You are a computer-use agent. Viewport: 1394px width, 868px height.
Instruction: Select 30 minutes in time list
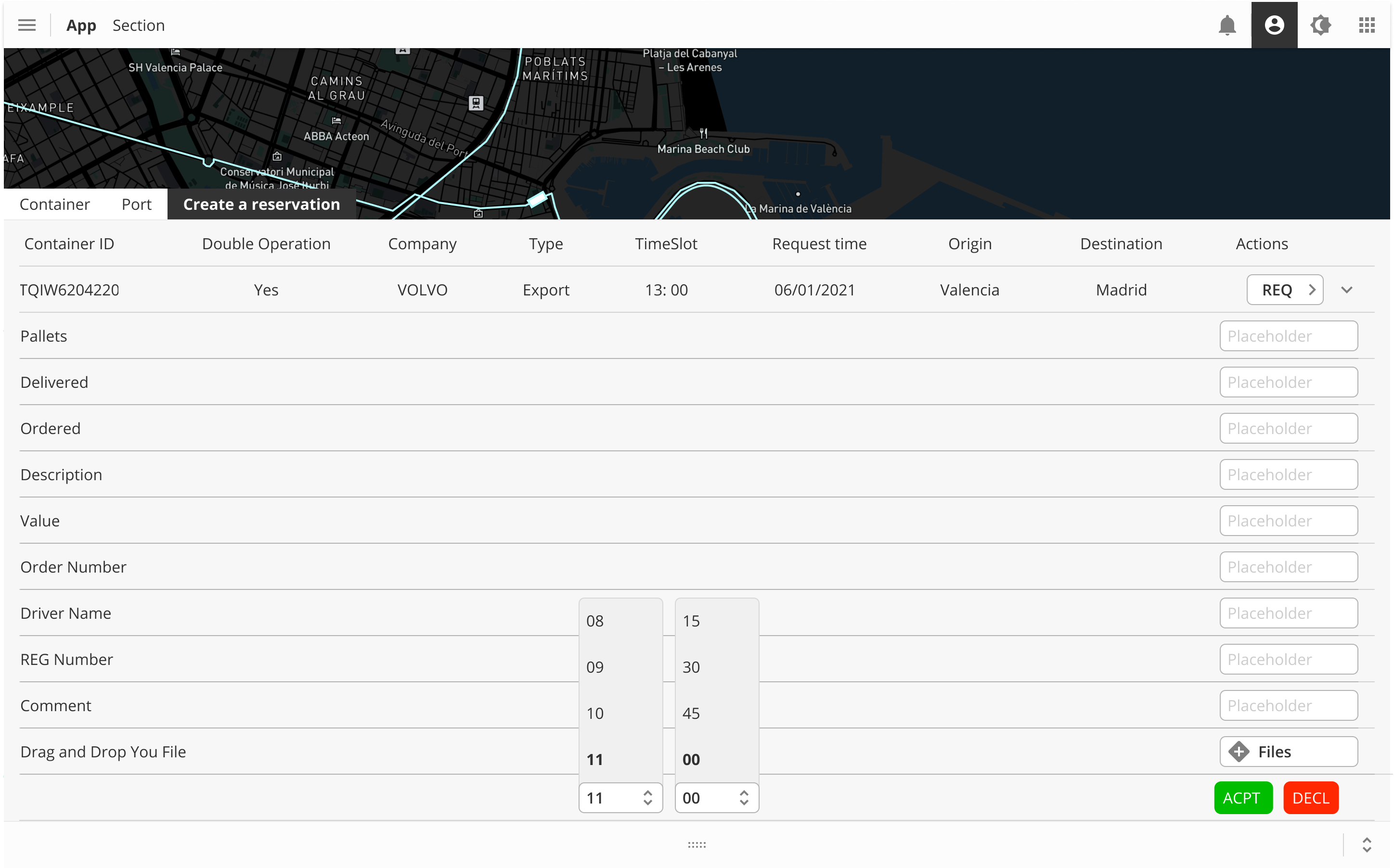coord(691,667)
